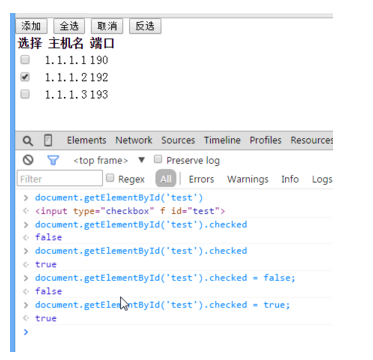Switch to the Elements tab

[x=86, y=140]
